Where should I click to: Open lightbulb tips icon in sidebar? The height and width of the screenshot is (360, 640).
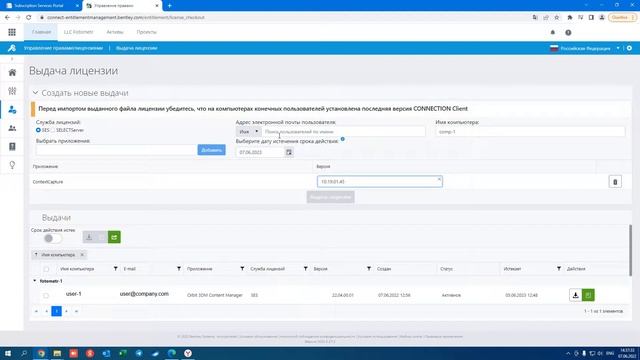point(12,165)
